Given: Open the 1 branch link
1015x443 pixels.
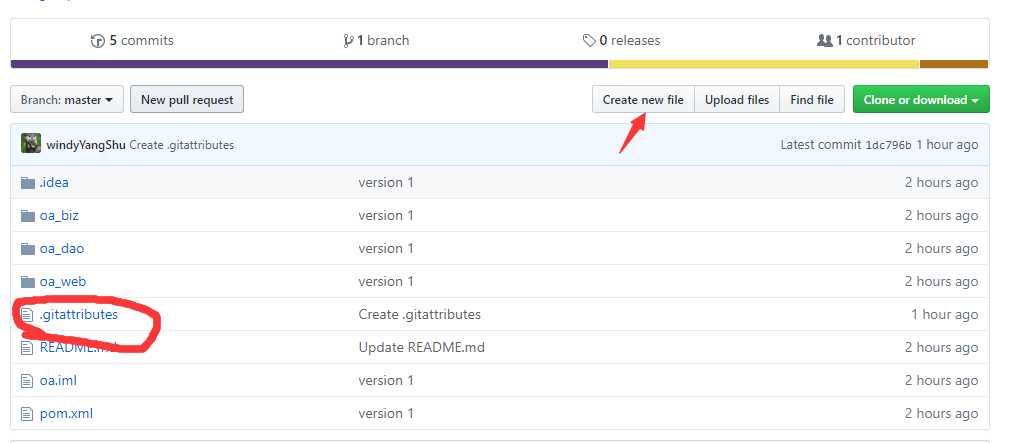Looking at the screenshot, I should tap(377, 41).
